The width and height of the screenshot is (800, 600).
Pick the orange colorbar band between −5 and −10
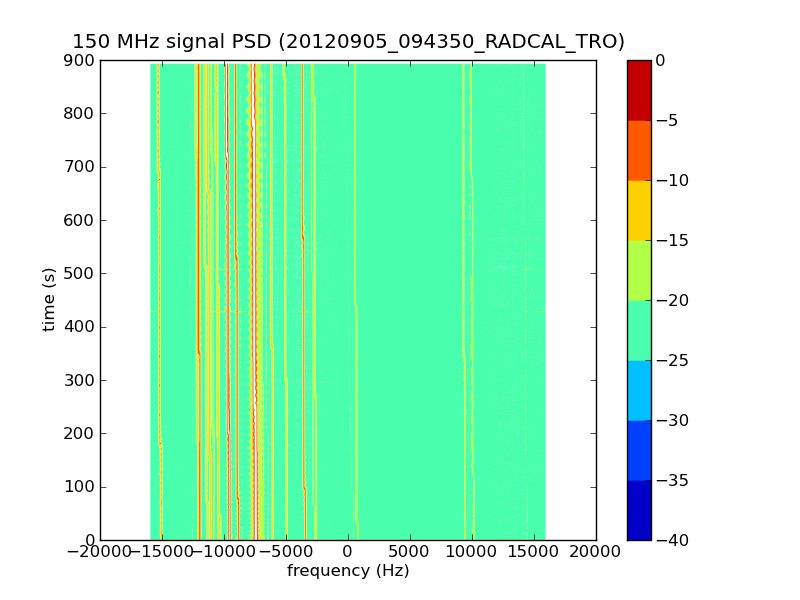pyautogui.click(x=638, y=150)
